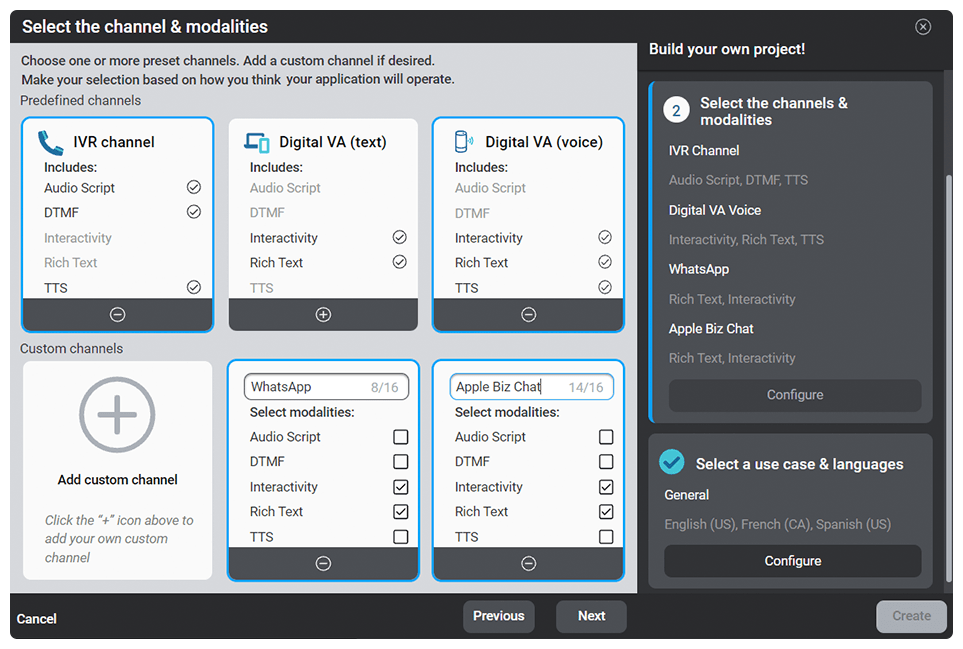Click Previous to go back
The image size is (963, 649).
498,616
